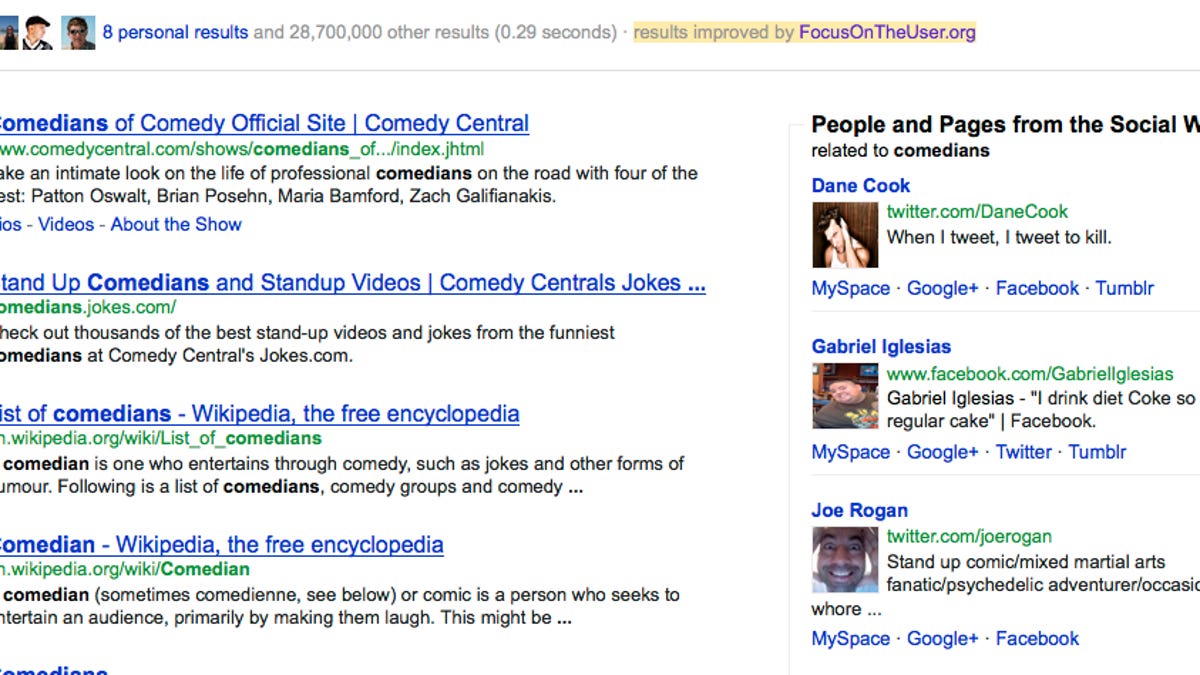Viewport: 1200px width, 675px height.
Task: Open Dane Cook's profile photo
Action: 845,234
